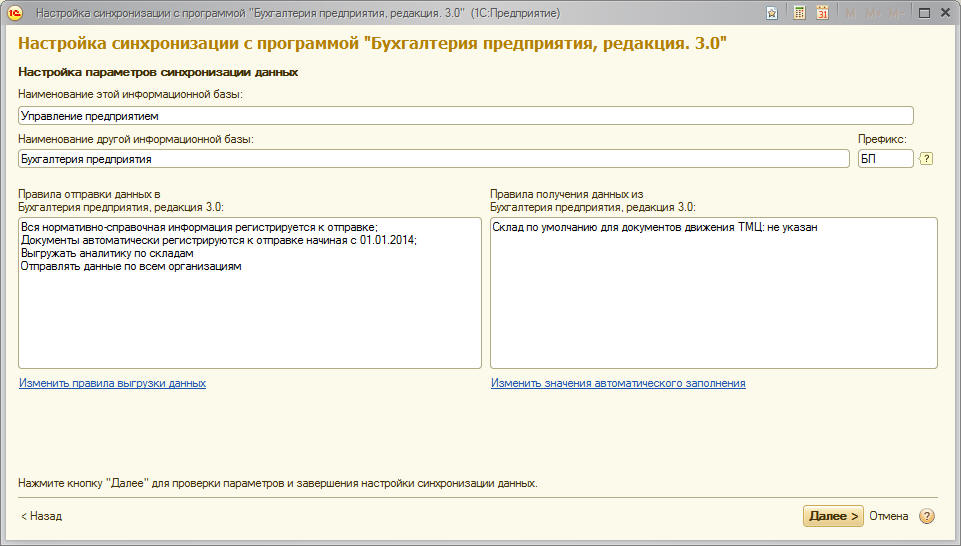This screenshot has width=961, height=546.
Task: Click the data sending rules text box
Action: click(x=249, y=293)
